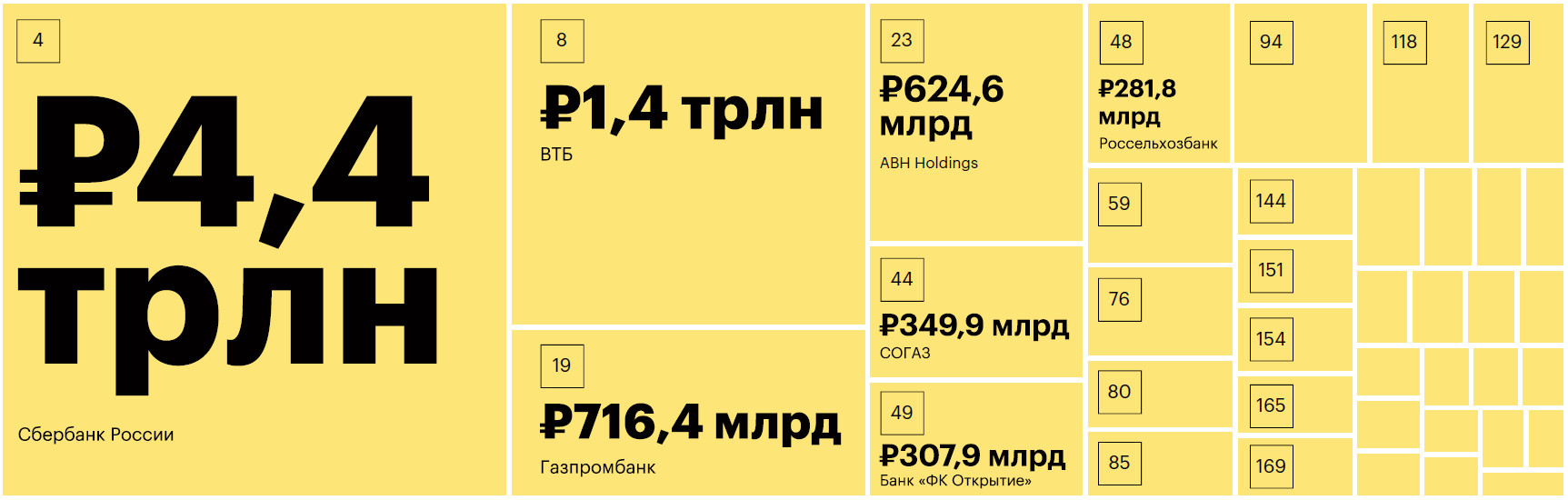Select the rank 129 badge
This screenshot has width=1568, height=500.
click(1506, 42)
